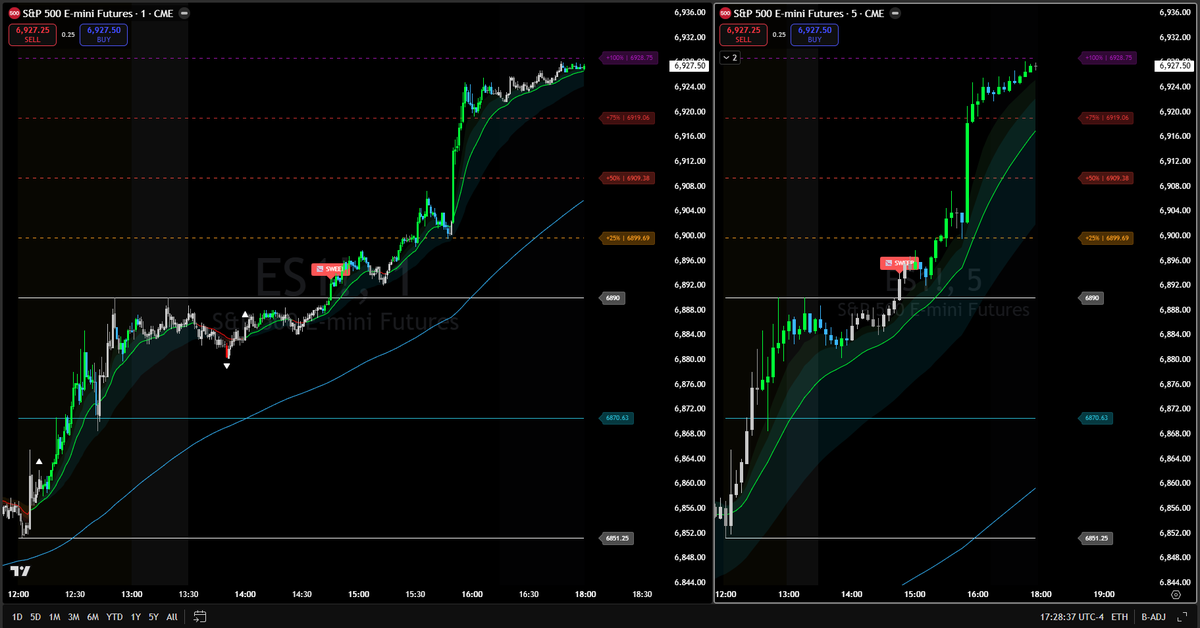Click the 6890 level label on right chart
The image size is (1200, 628).
click(1092, 298)
